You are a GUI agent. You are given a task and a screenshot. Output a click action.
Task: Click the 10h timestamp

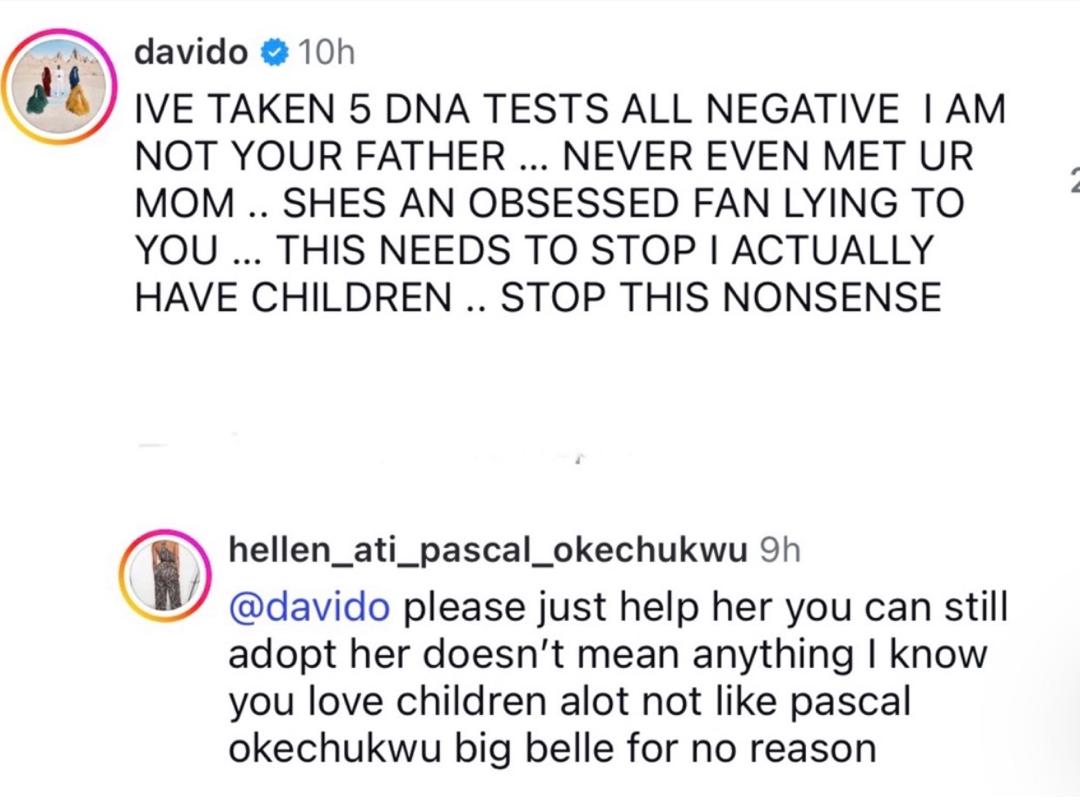326,54
